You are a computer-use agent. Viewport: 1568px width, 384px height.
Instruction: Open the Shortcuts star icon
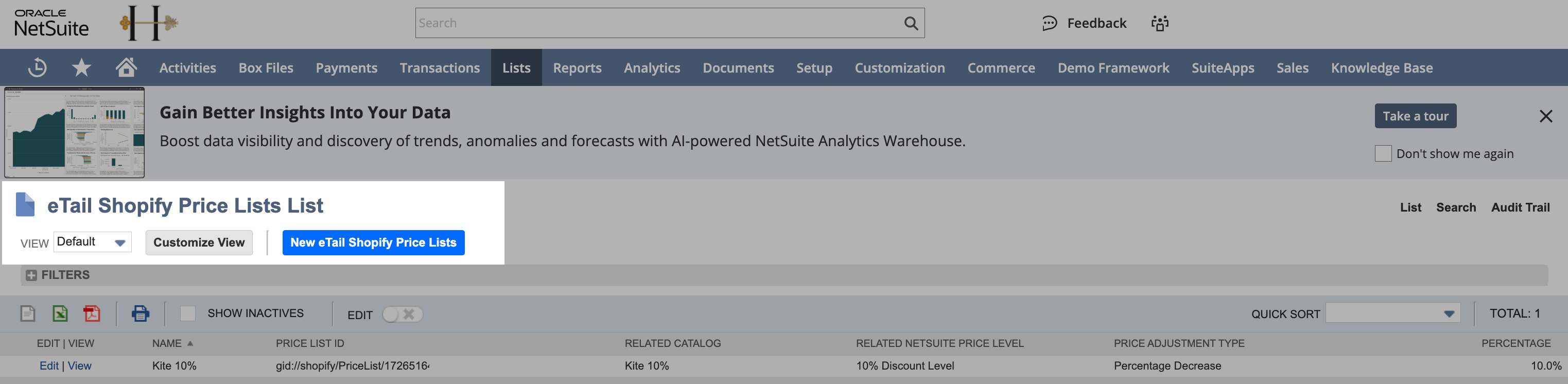[x=81, y=67]
